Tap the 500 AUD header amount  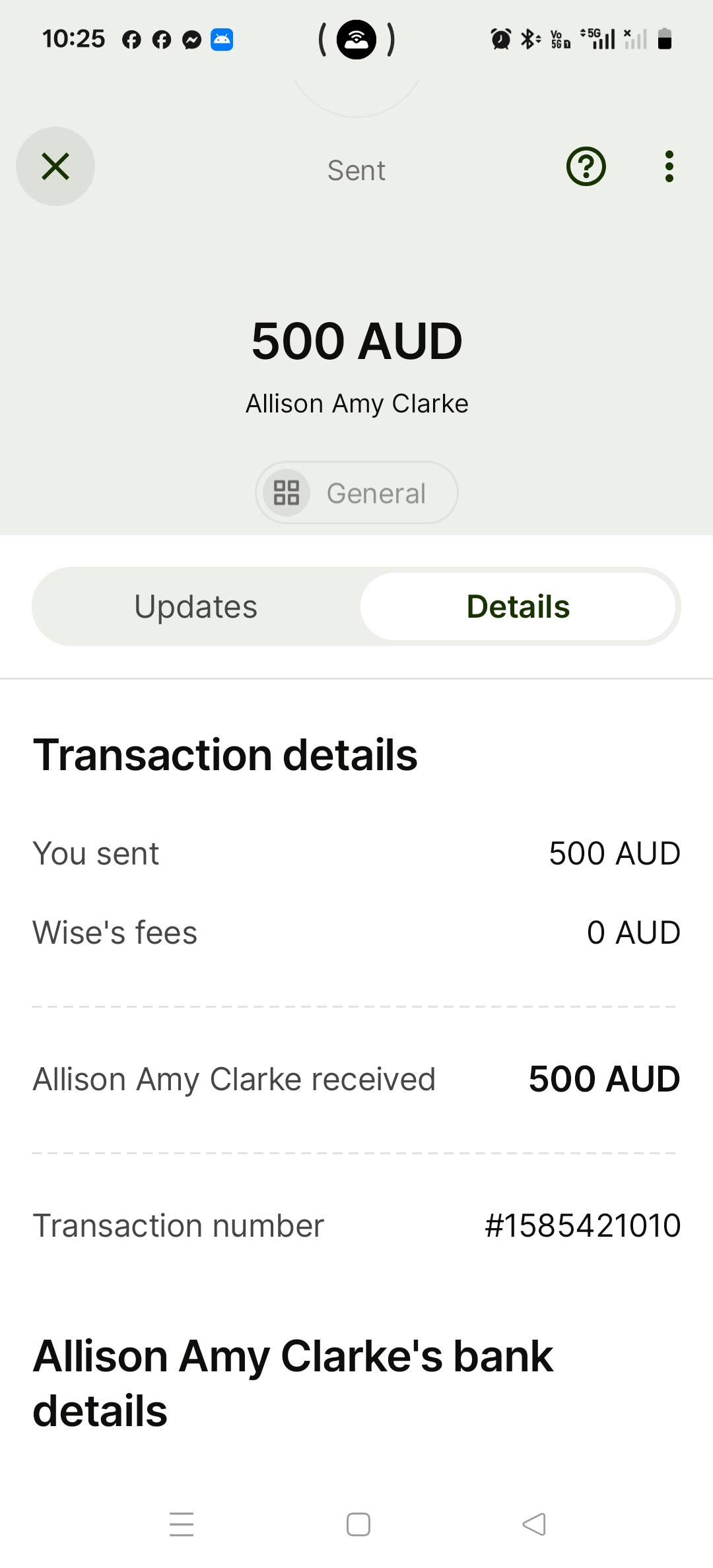point(356,341)
